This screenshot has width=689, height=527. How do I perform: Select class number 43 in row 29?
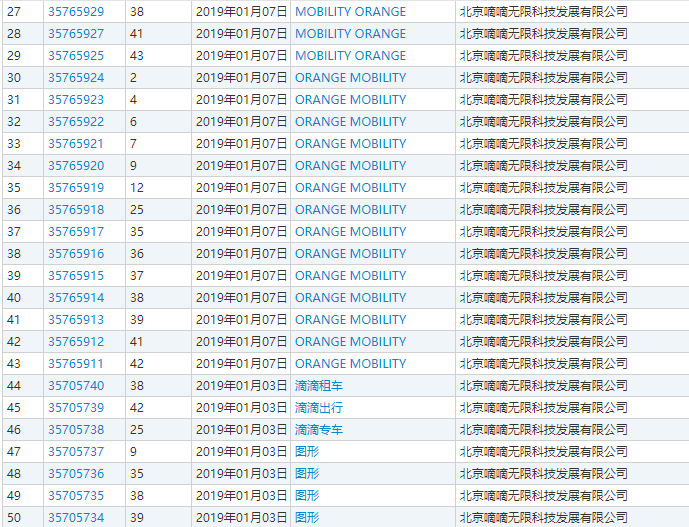[137, 56]
